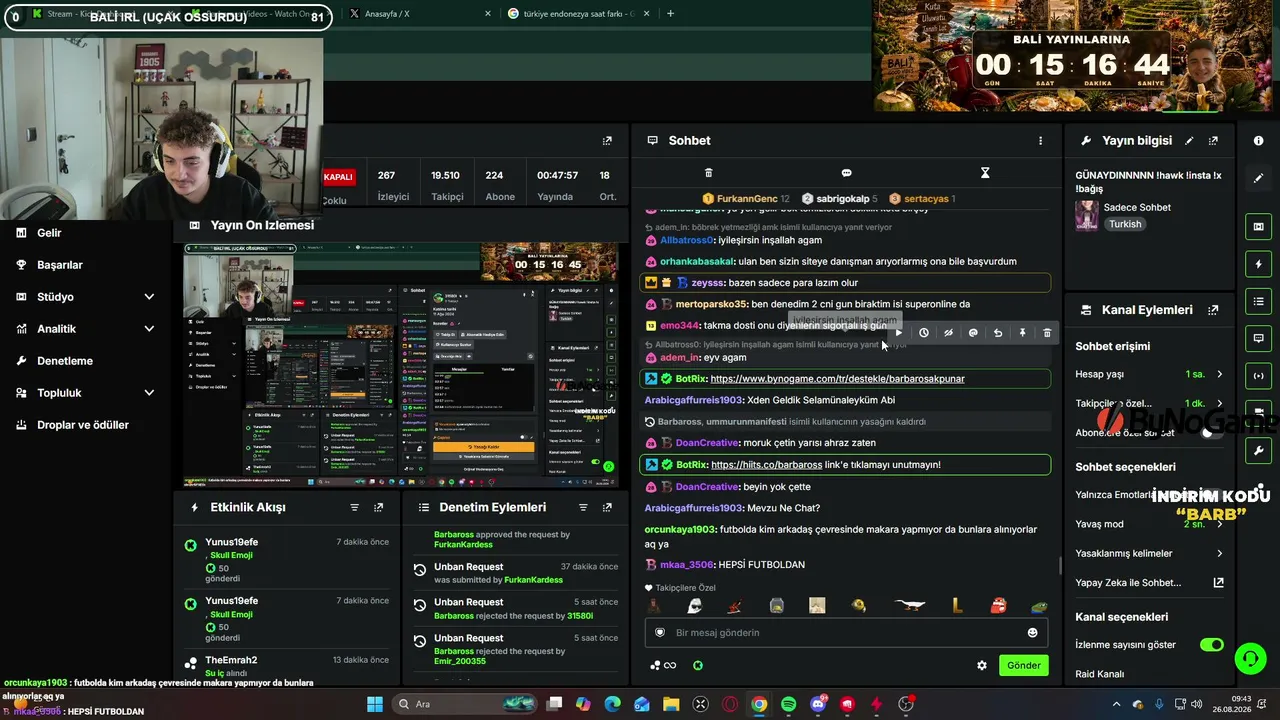Delete the hovered emo344 message with trash icon

pos(1047,333)
